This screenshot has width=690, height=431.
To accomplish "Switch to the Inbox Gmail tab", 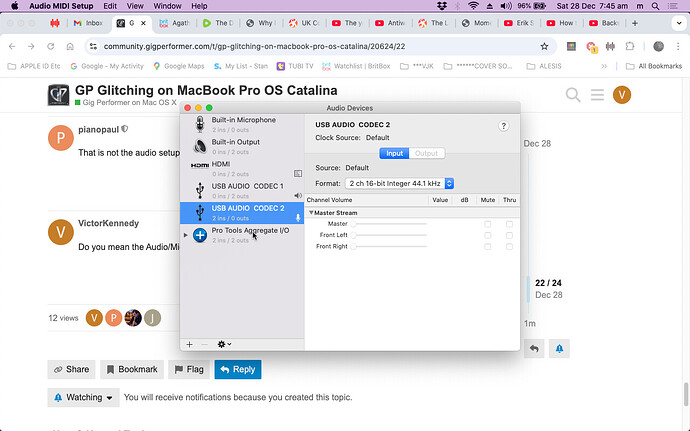I will 88,23.
